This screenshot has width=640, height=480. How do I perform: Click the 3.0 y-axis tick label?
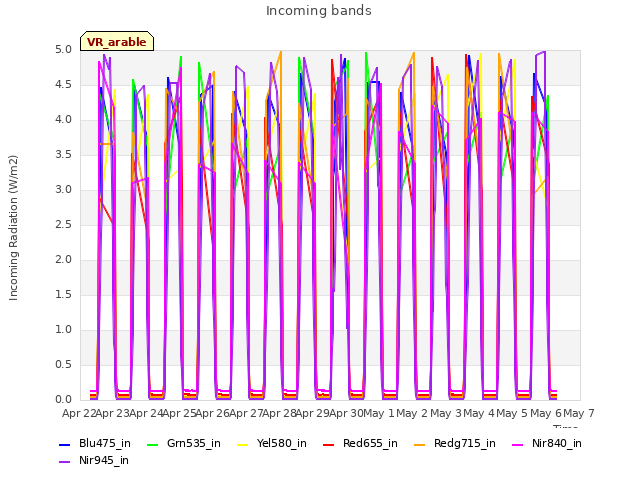pos(63,190)
